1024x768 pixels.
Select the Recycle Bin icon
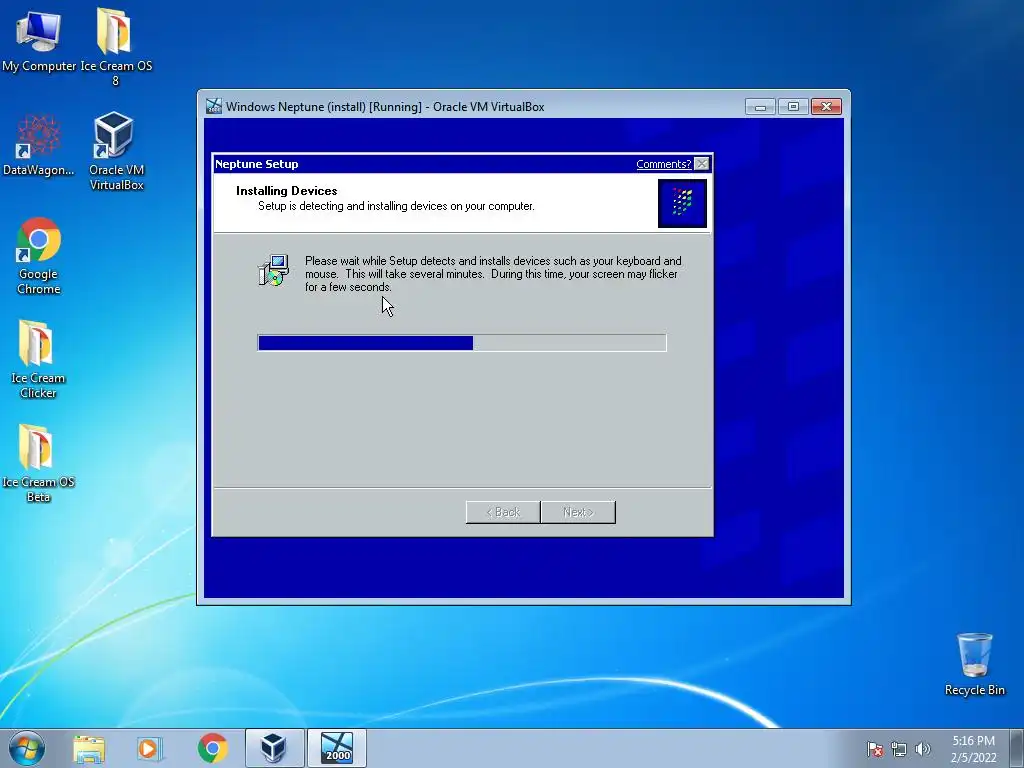[x=974, y=664]
